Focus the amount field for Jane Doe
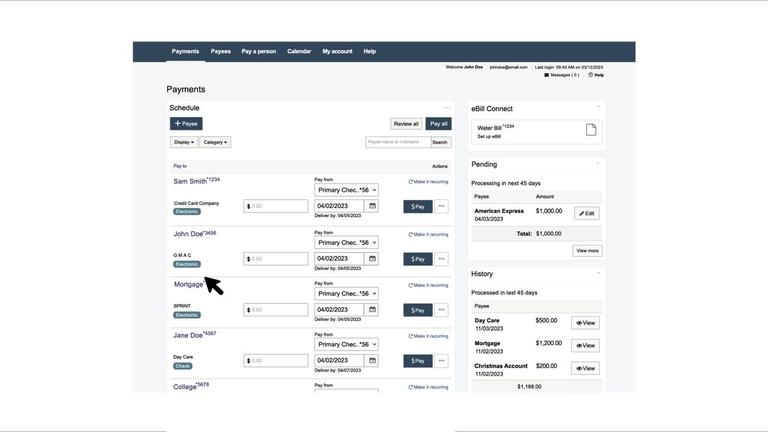This screenshot has width=768, height=432. tap(276, 360)
